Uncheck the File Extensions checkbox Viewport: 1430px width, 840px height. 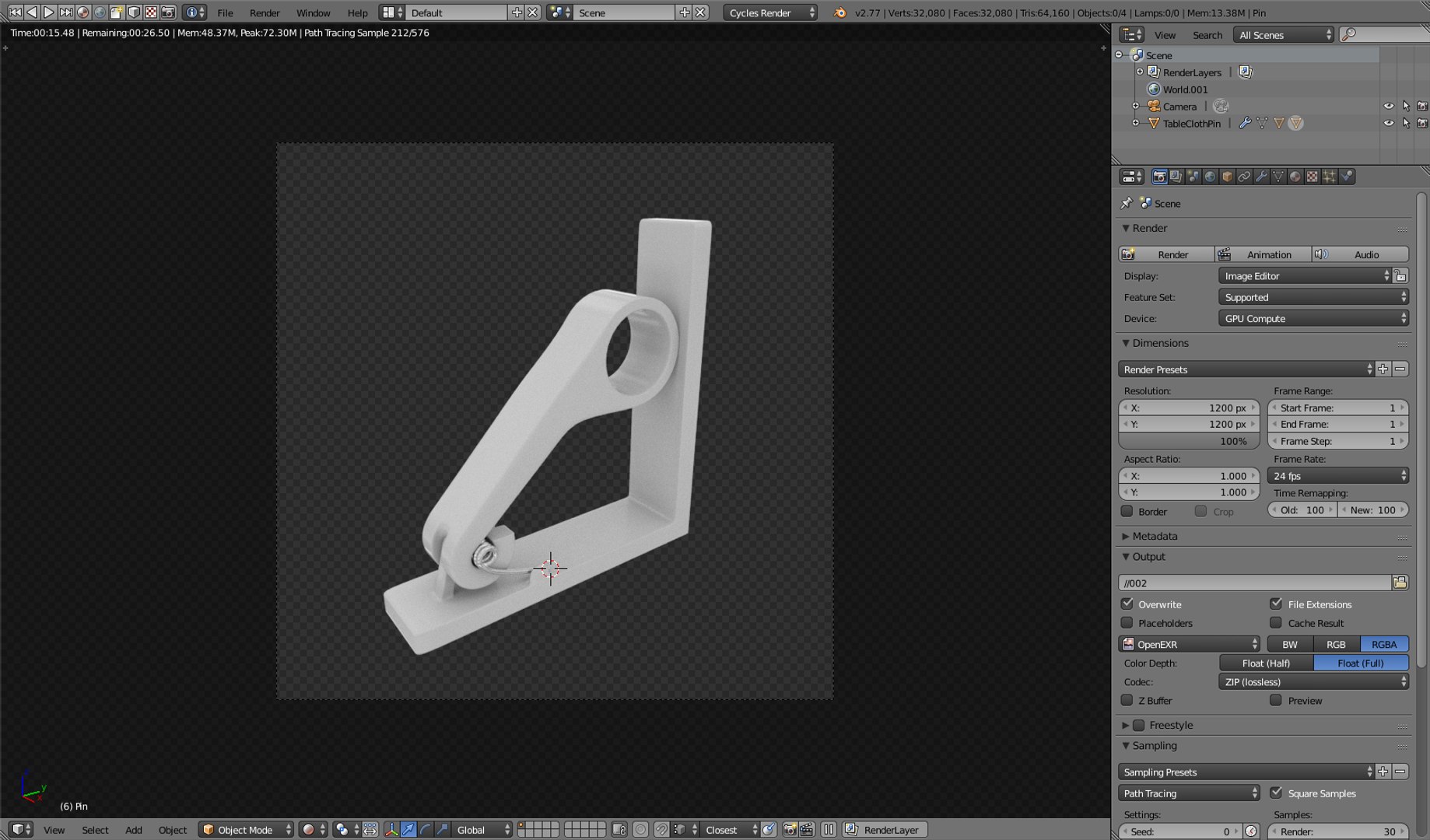pyautogui.click(x=1276, y=604)
